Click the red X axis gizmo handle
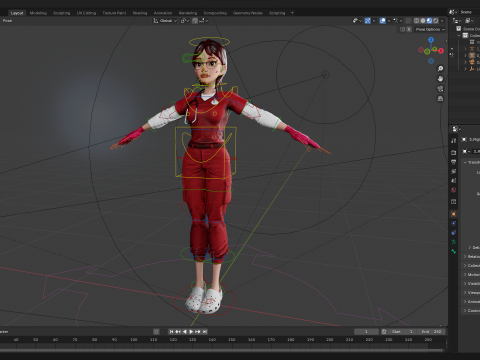Image resolution: width=480 pixels, height=360 pixels. [x=441, y=51]
